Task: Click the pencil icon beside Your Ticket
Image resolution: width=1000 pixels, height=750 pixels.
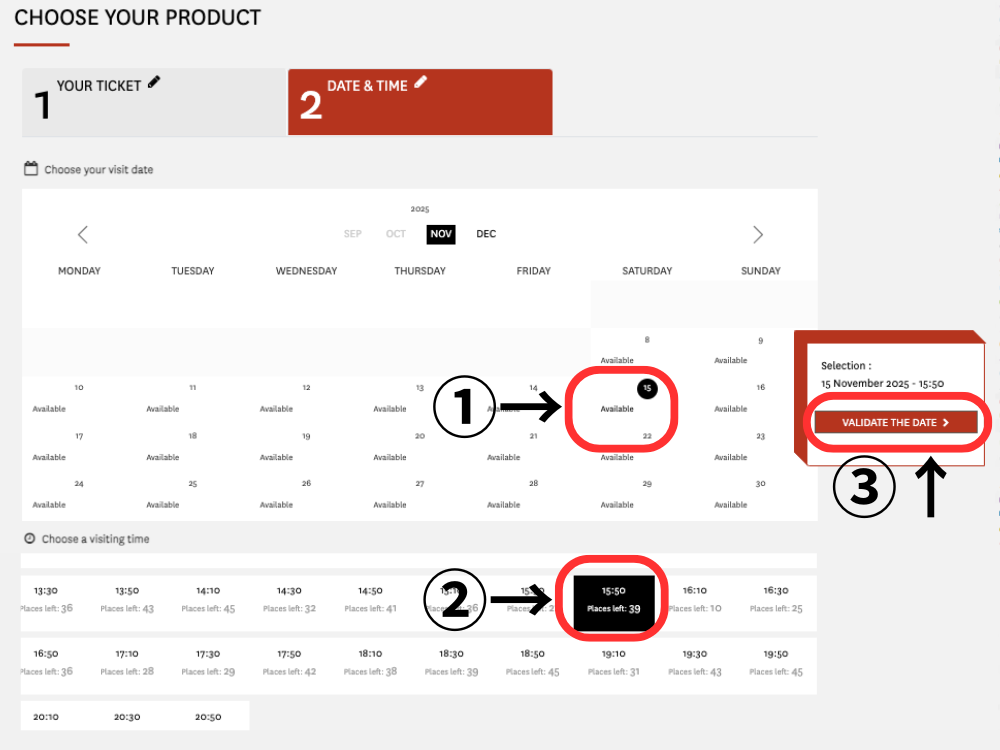Action: point(154,83)
